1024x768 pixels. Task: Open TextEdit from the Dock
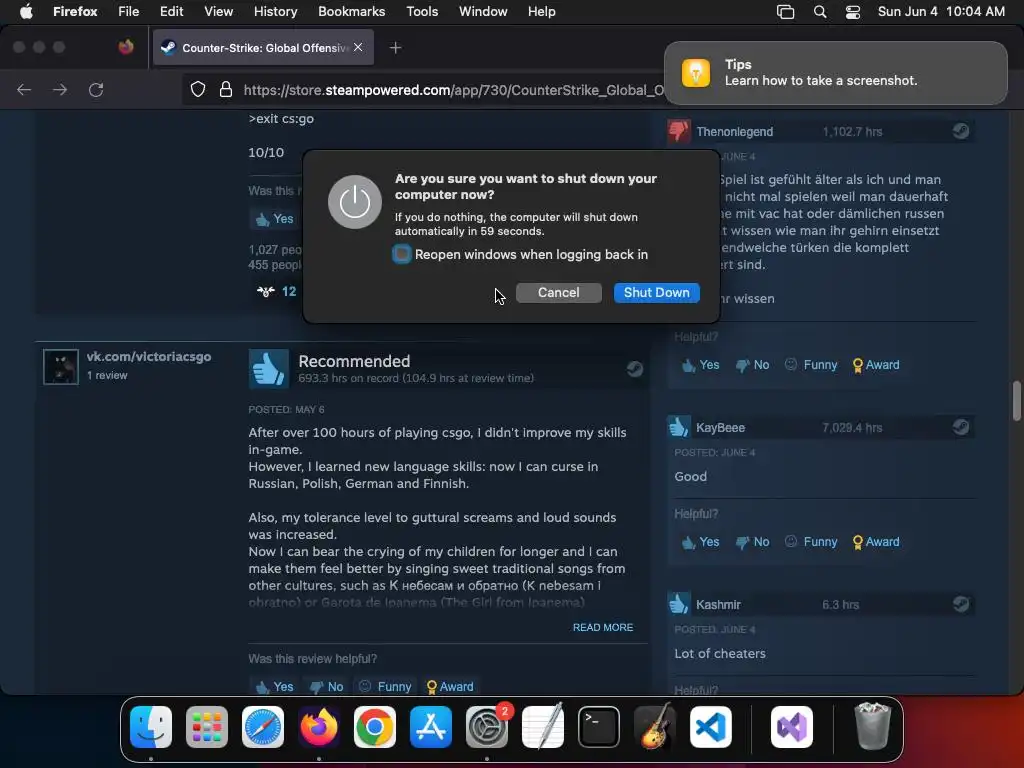(543, 727)
